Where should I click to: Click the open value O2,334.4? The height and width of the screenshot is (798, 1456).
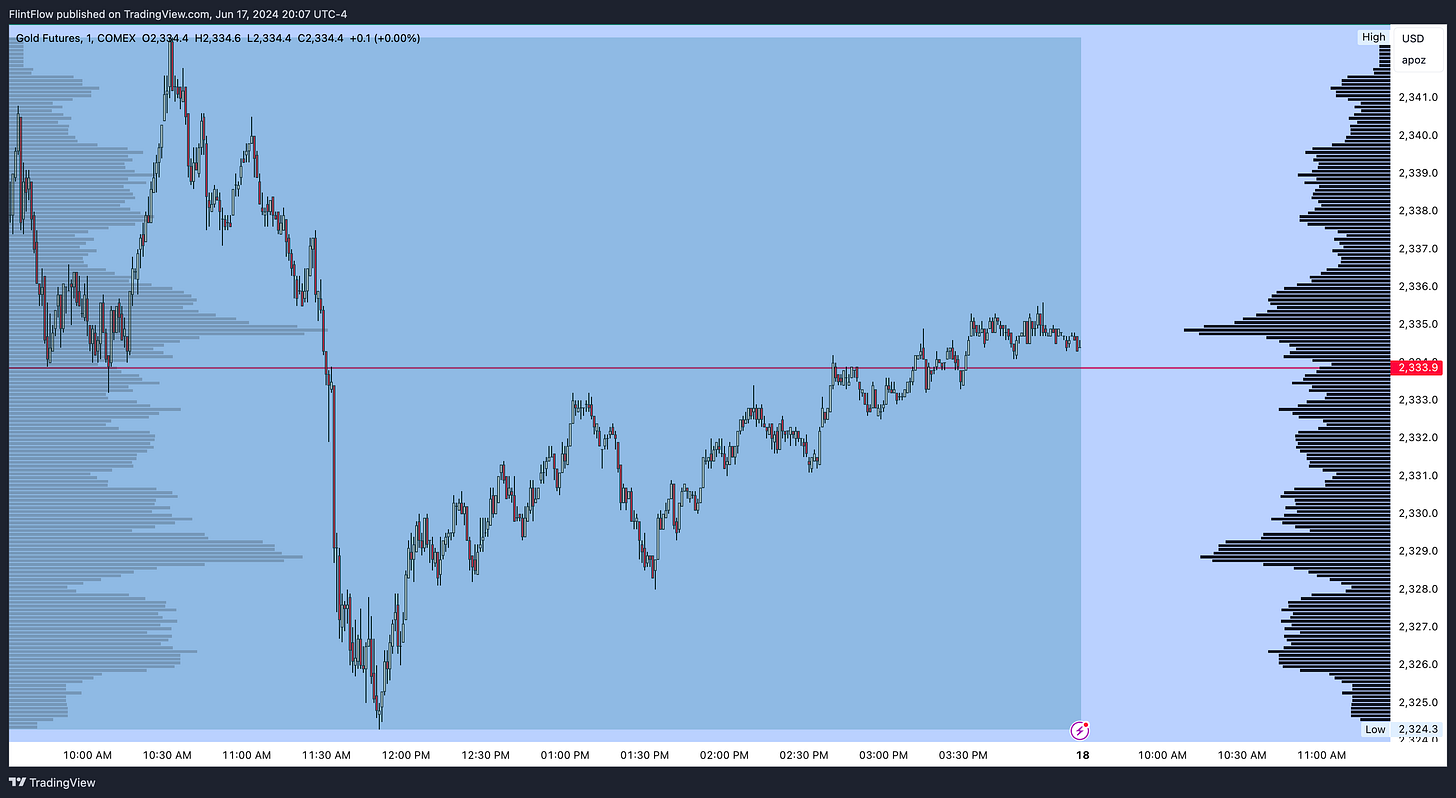(x=165, y=38)
